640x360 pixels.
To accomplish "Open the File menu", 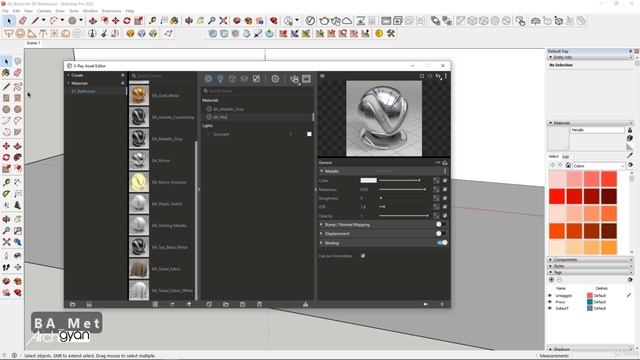I will click(x=5, y=11).
